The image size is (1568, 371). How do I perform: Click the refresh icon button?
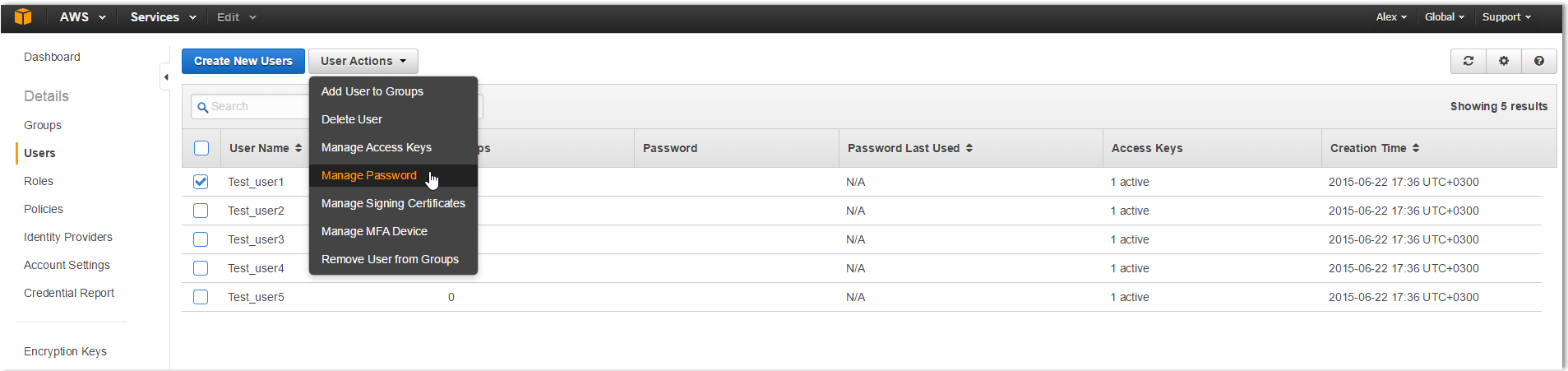coord(1468,61)
